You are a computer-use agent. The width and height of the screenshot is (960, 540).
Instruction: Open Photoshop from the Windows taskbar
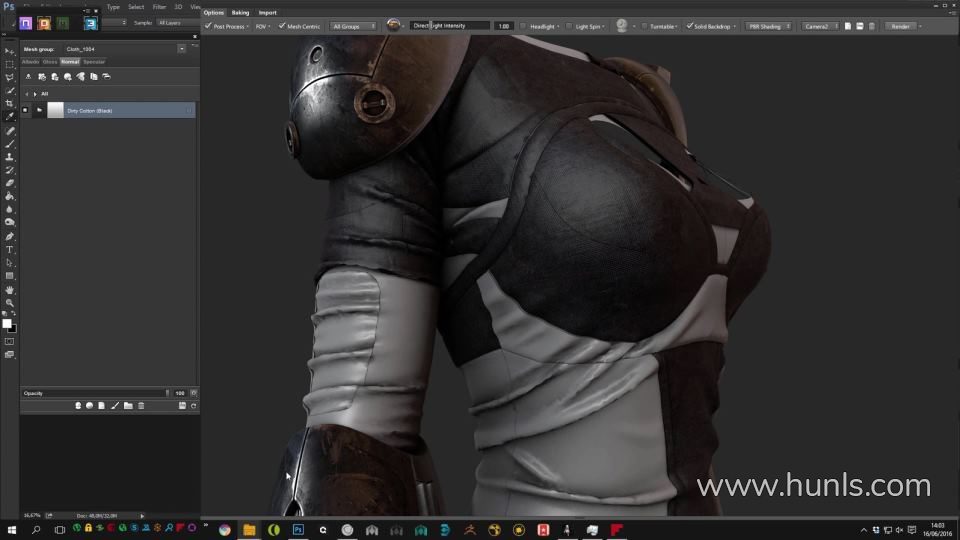coord(298,530)
